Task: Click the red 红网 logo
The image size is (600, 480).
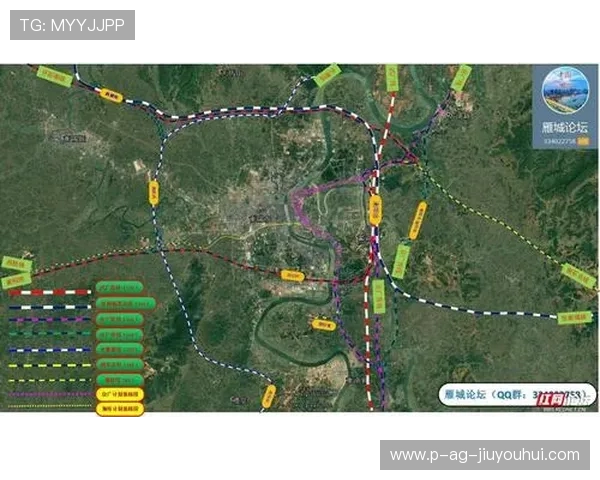Action: pyautogui.click(x=551, y=399)
